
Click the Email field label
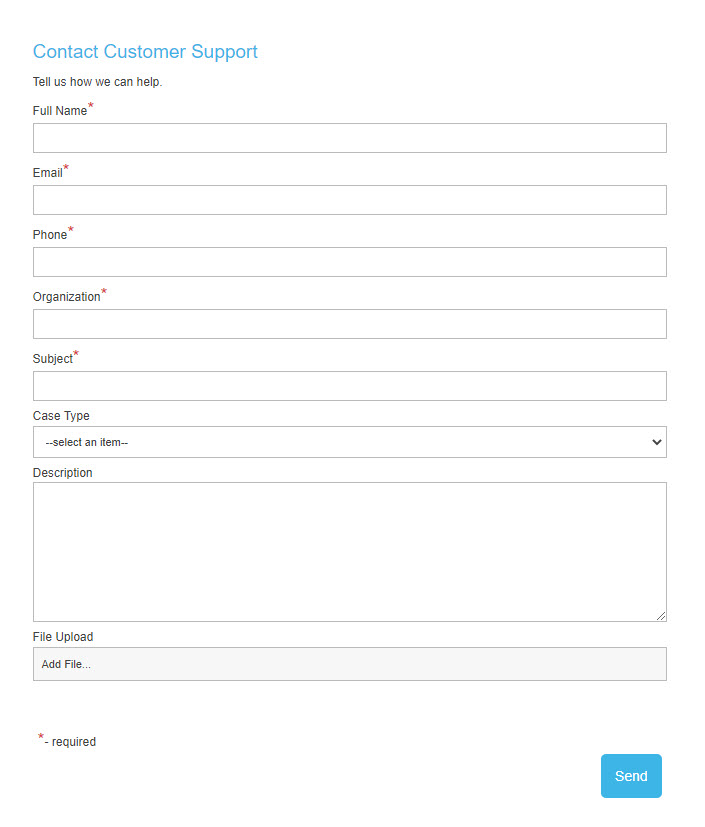point(47,173)
